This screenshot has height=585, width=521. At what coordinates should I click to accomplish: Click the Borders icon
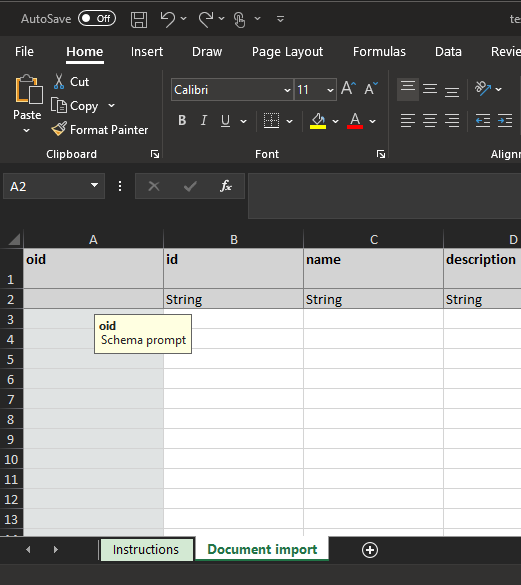[271, 121]
